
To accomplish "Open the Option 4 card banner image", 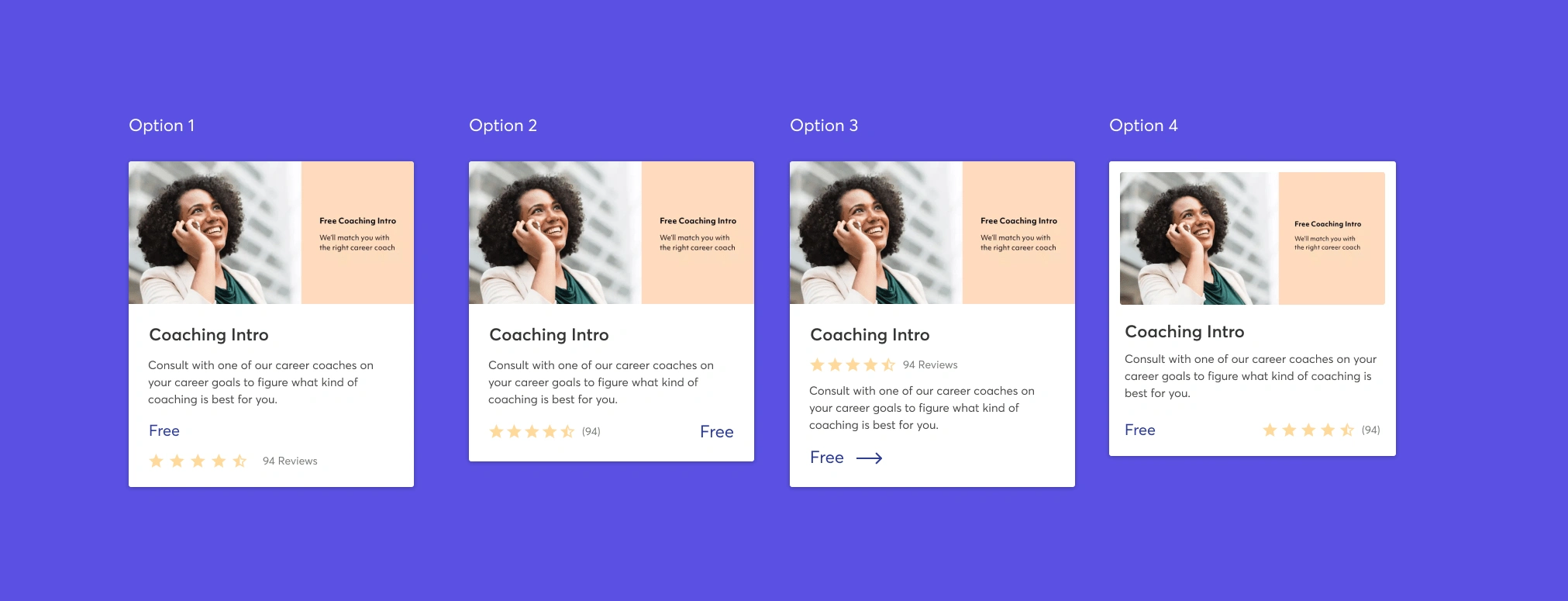I will pos(1253,238).
